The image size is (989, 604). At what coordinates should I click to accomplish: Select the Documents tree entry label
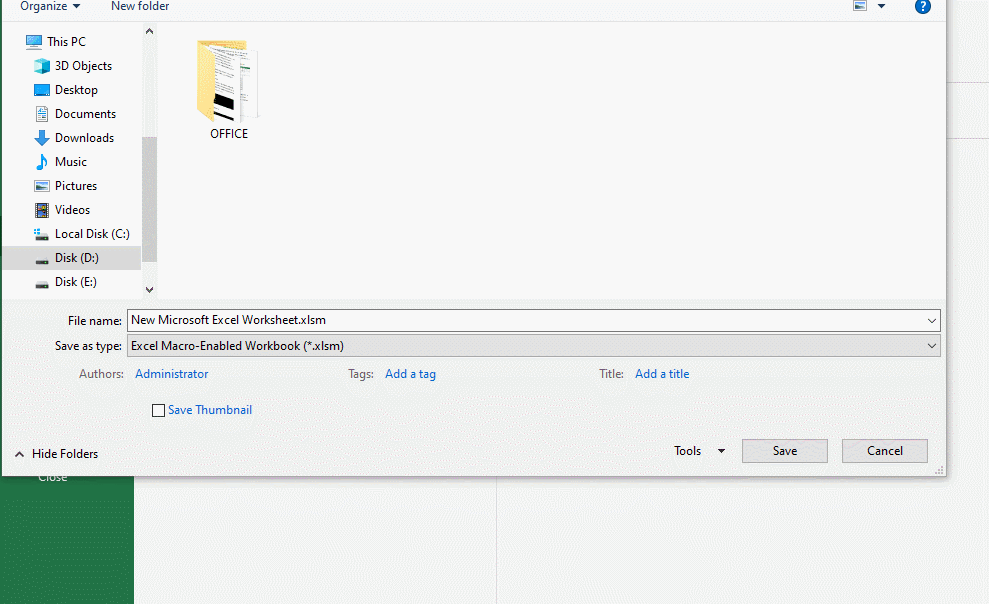pos(85,114)
